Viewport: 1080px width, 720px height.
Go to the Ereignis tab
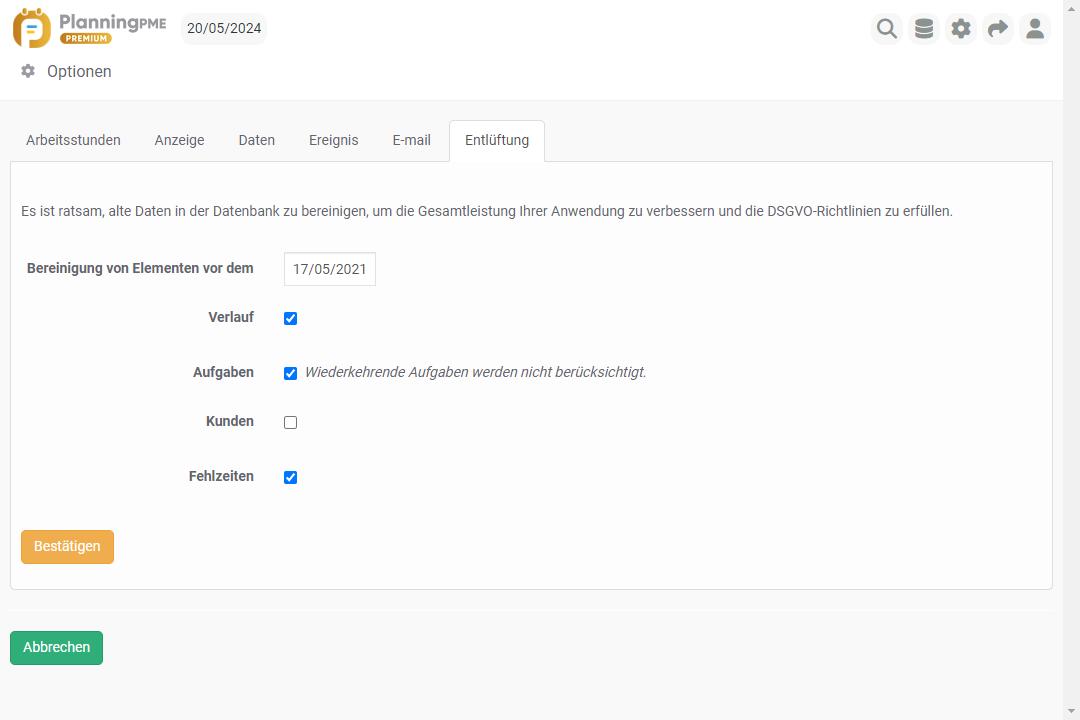coord(333,141)
